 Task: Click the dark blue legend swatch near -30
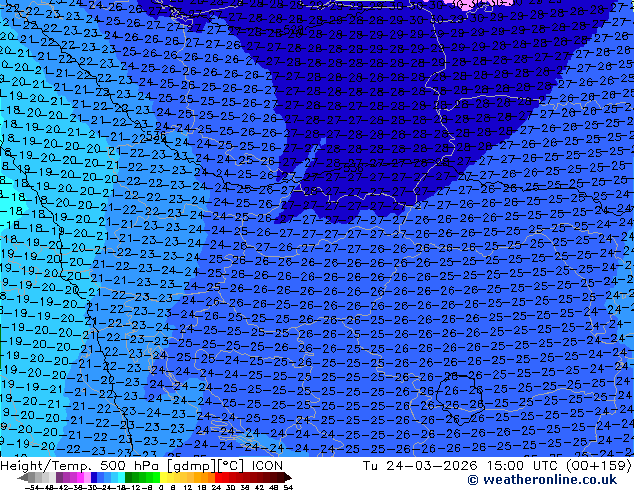click(94, 477)
